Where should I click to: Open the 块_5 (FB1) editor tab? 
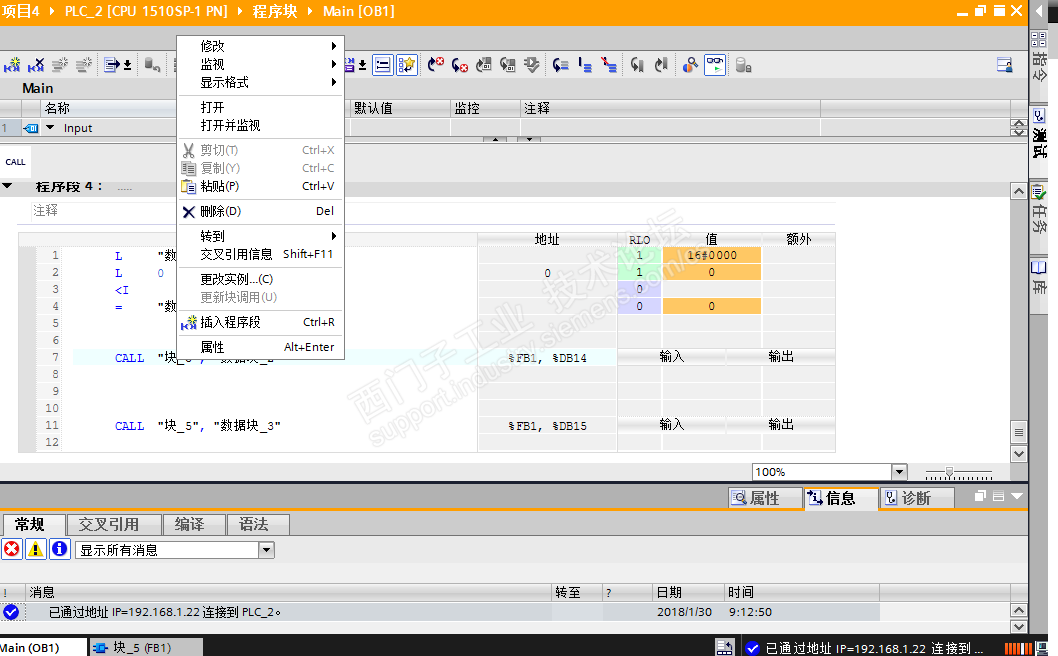146,647
